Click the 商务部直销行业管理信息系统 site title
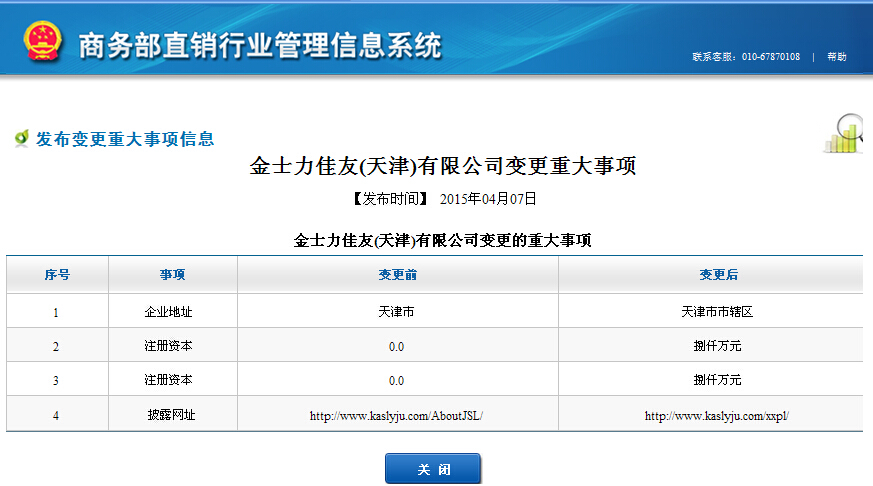This screenshot has height=486, width=873. (x=259, y=45)
